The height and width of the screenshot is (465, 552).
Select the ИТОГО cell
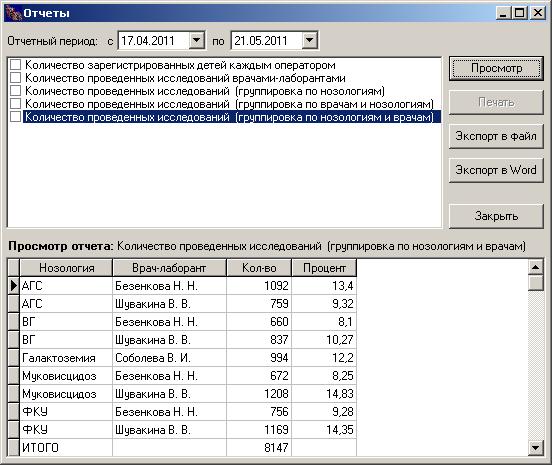(x=67, y=447)
